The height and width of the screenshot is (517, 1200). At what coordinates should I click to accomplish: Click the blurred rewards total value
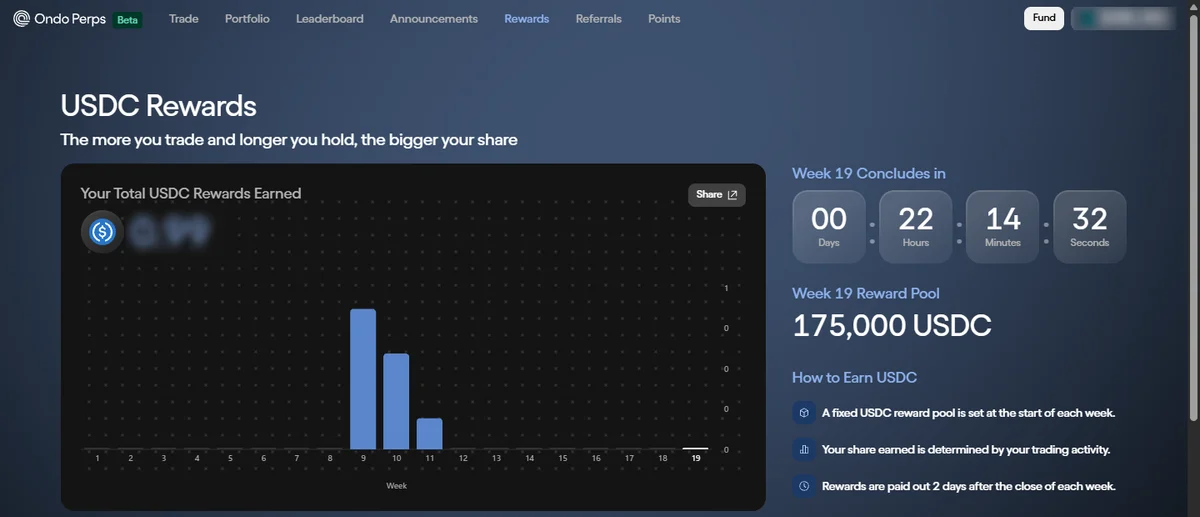[172, 233]
